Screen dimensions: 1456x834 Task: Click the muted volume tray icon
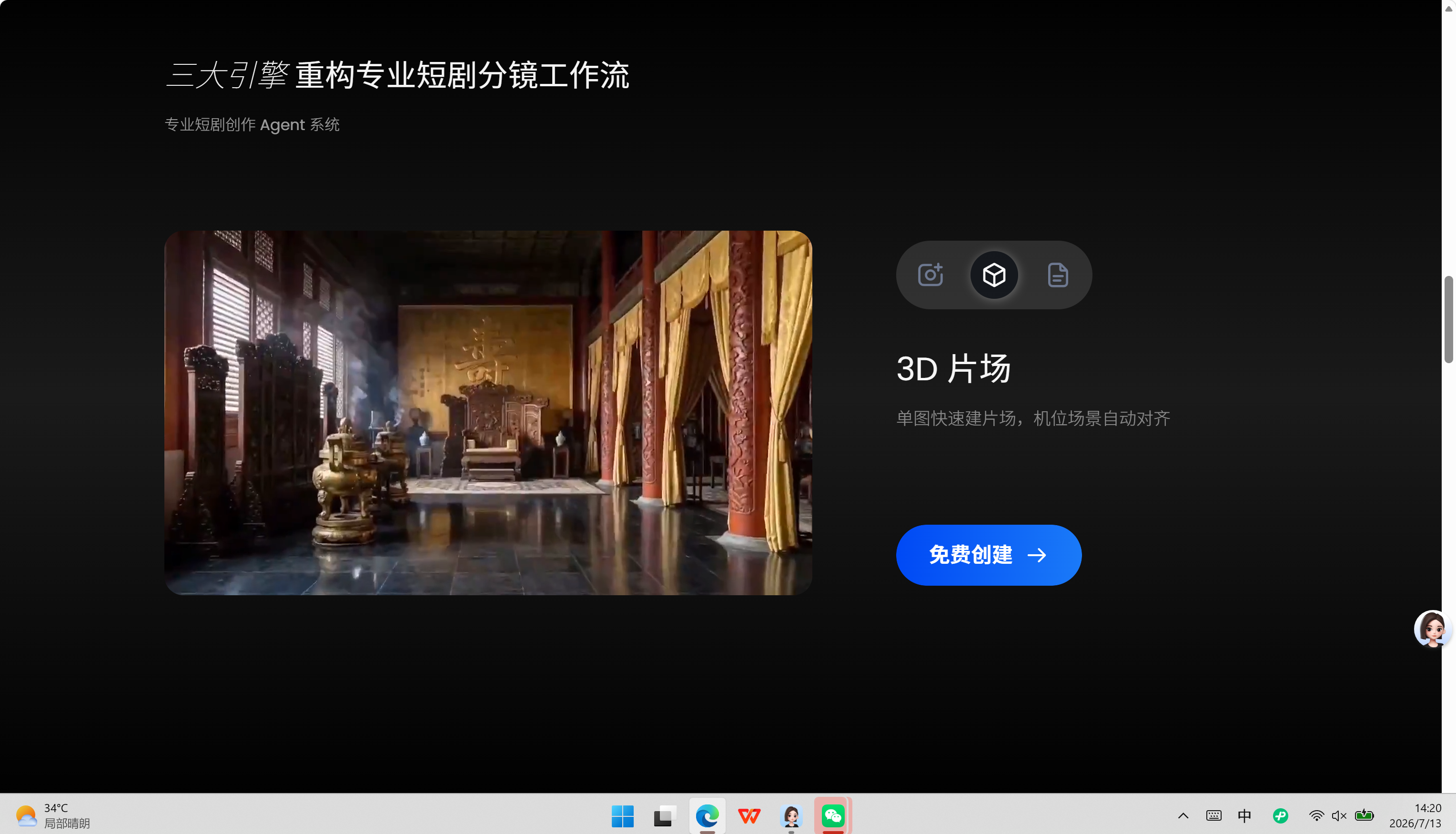click(x=1339, y=816)
